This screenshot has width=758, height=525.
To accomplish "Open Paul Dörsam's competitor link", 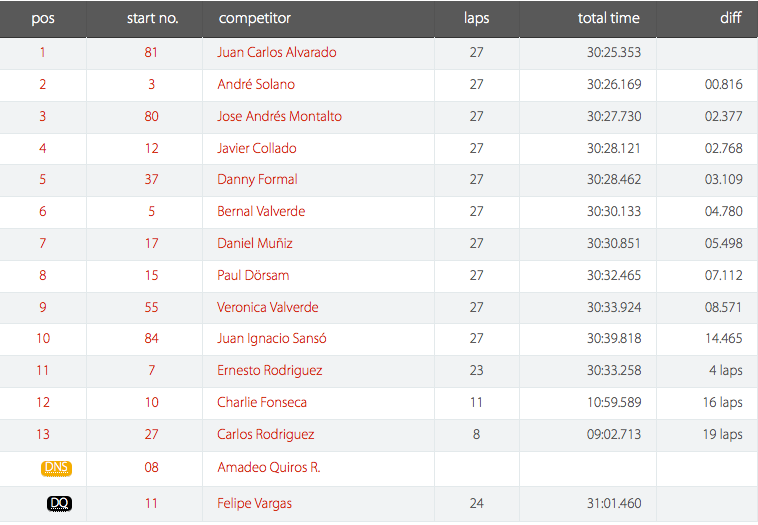I will 253,275.
